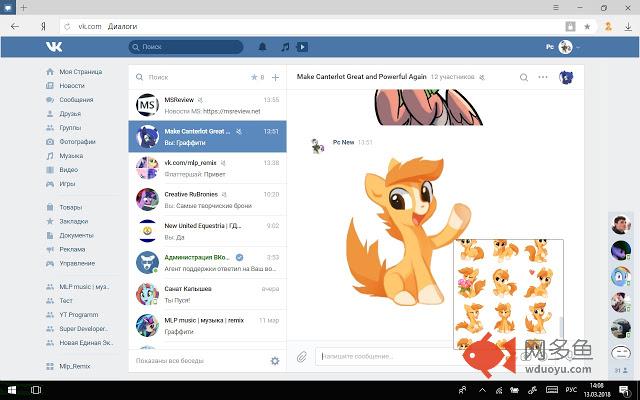Select pony sticker with pink heart
Image resolution: width=640 pixels, height=400 pixels.
(x=539, y=282)
